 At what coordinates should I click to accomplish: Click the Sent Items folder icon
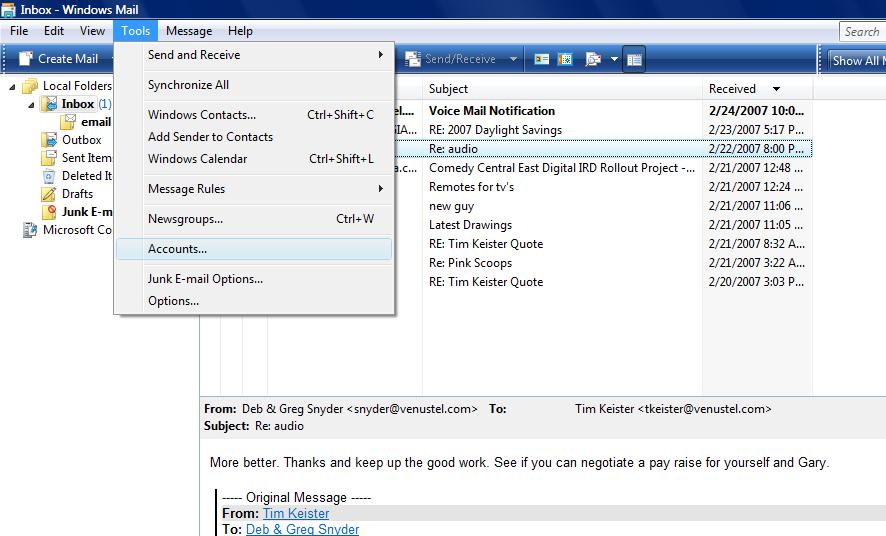(x=50, y=158)
